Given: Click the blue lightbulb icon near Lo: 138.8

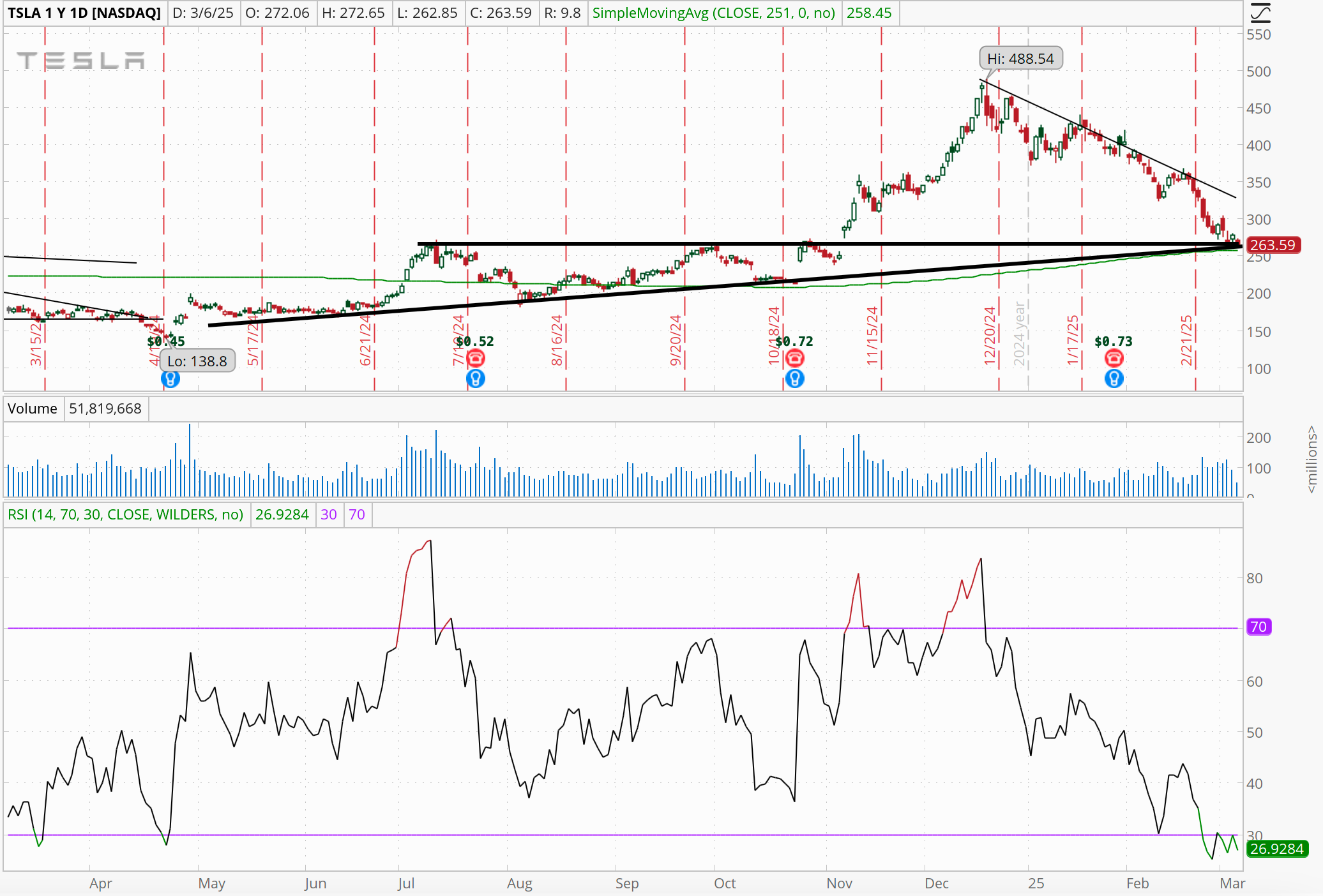Looking at the screenshot, I should 170,379.
